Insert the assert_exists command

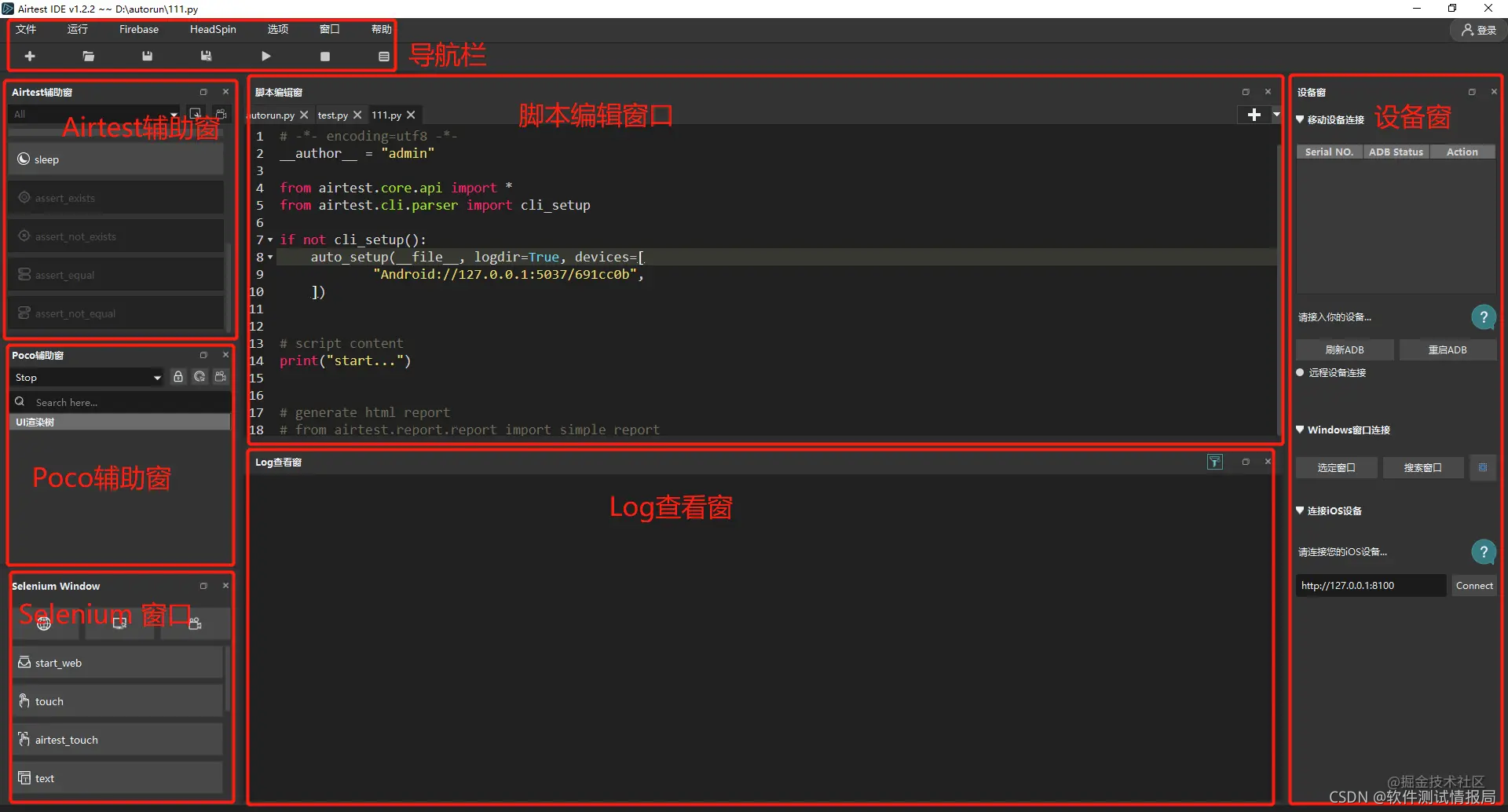116,198
